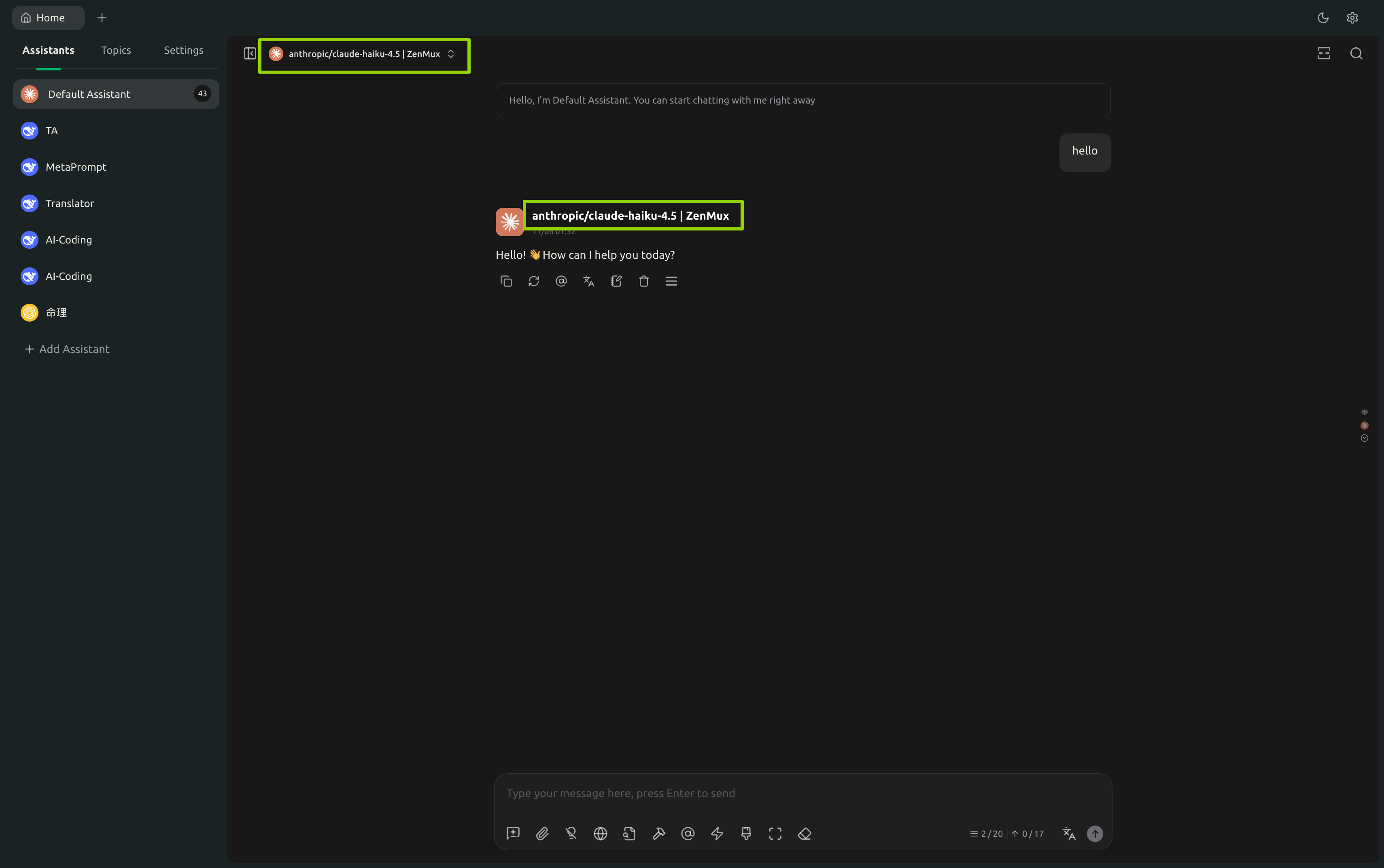Screen dimensions: 1384x868
Task: Toggle narrow chat layout icon
Action: pos(1324,53)
